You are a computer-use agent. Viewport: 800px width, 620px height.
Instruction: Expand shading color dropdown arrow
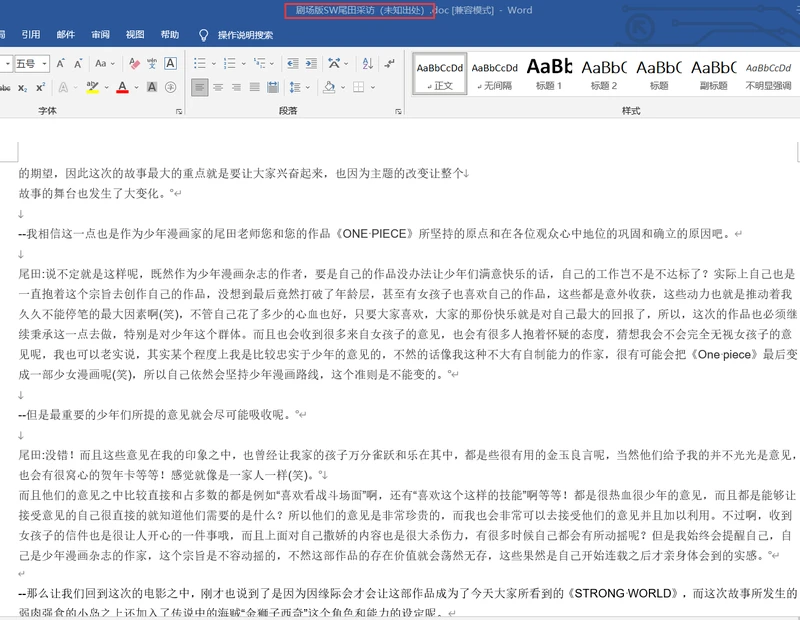point(343,87)
